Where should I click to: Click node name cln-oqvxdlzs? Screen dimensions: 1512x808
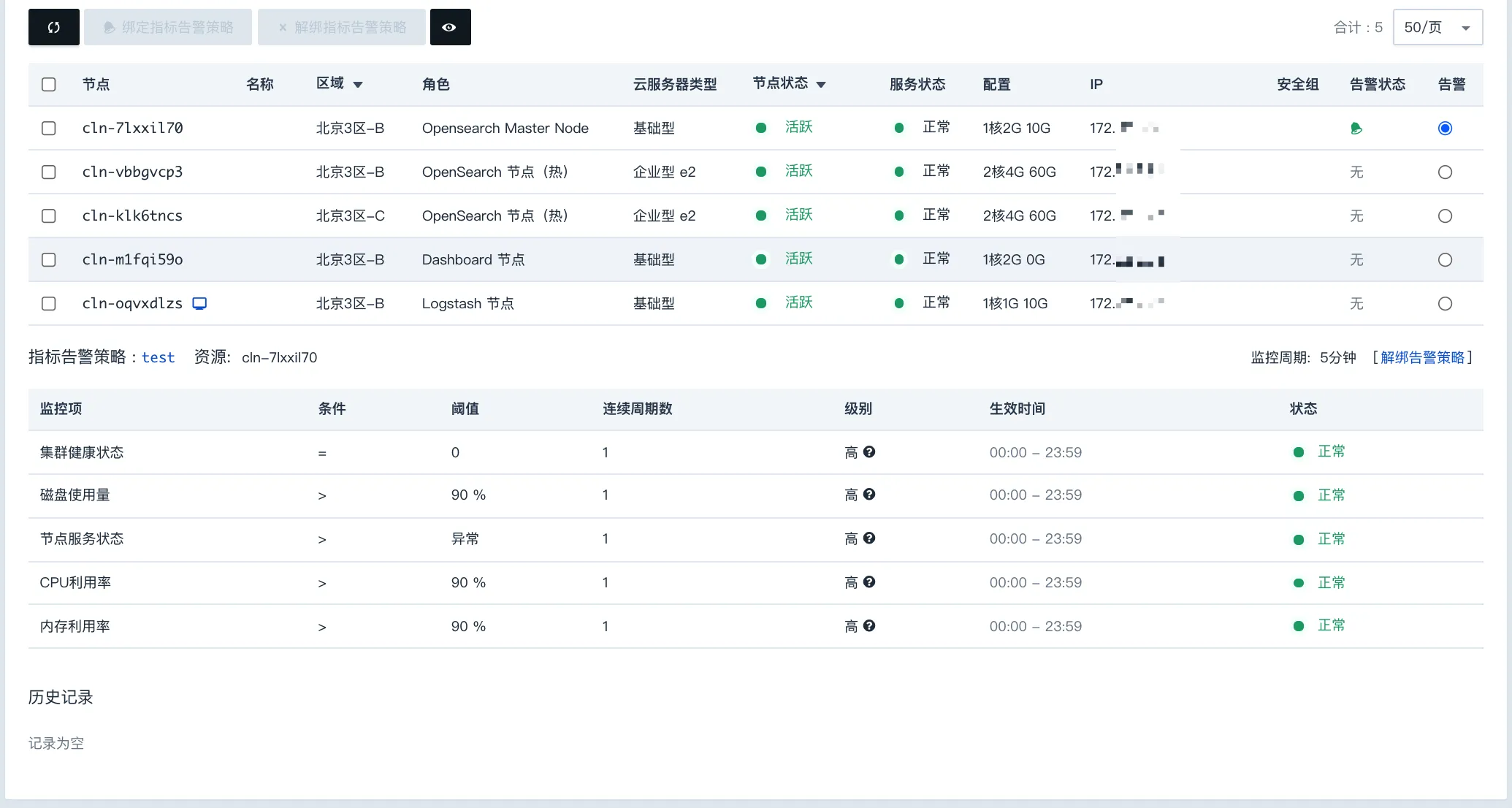pyautogui.click(x=133, y=303)
